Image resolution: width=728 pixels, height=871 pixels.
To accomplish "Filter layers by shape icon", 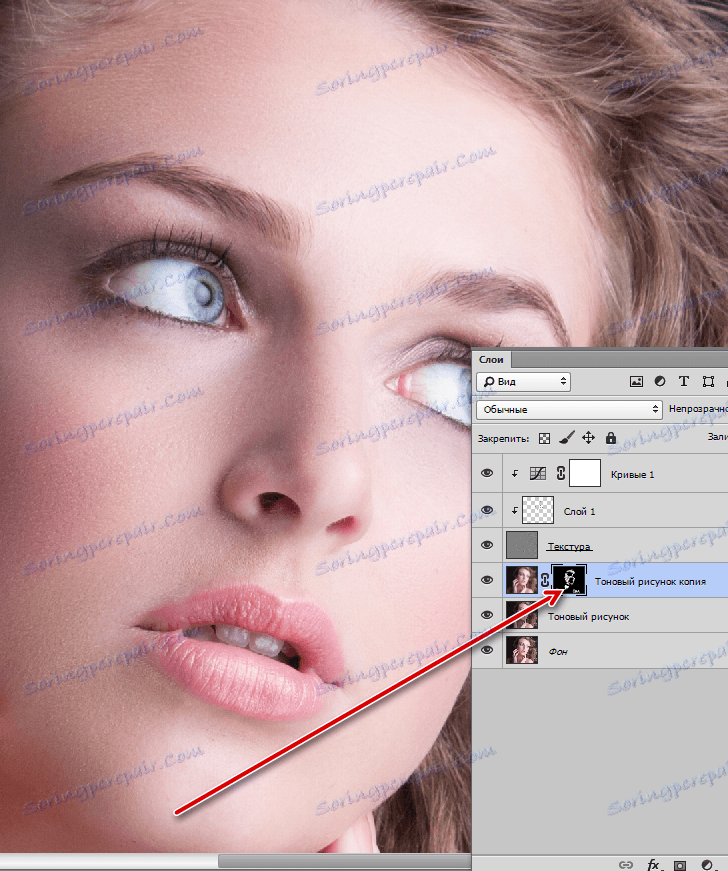I will [708, 382].
